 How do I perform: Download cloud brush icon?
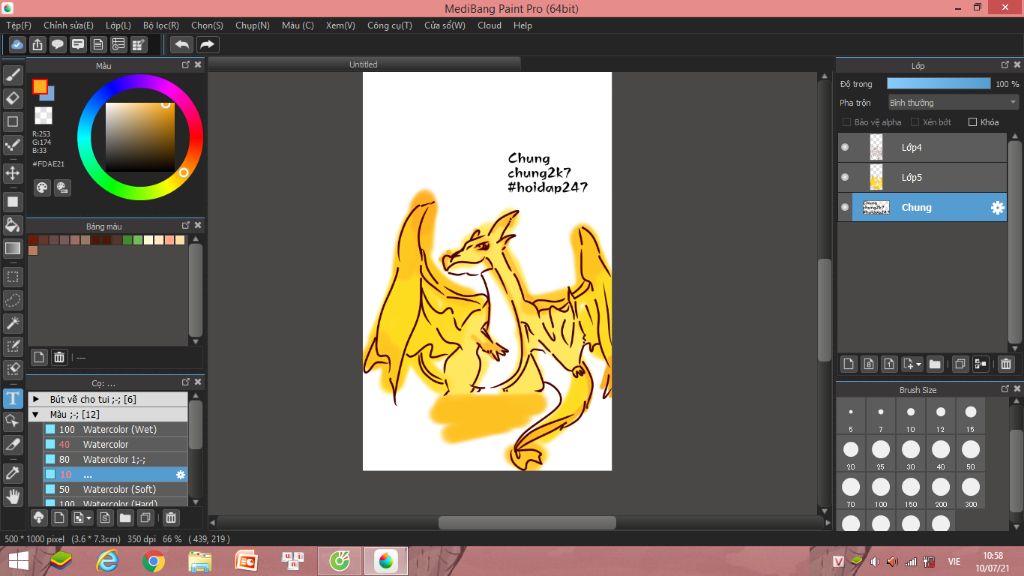tap(39, 518)
